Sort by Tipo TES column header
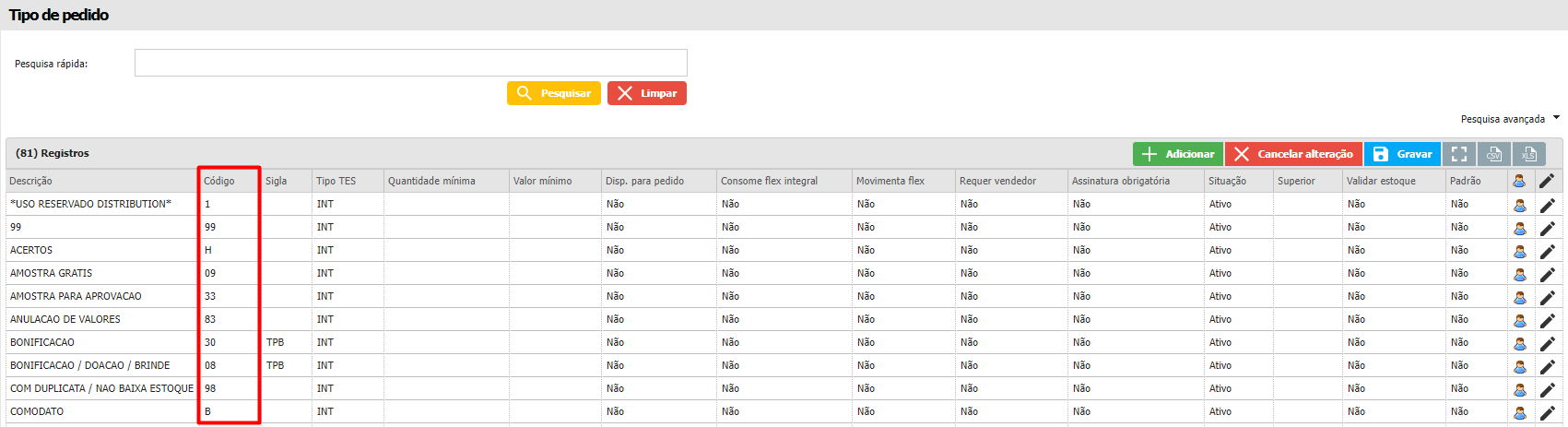This screenshot has height=427, width=1568. (336, 181)
